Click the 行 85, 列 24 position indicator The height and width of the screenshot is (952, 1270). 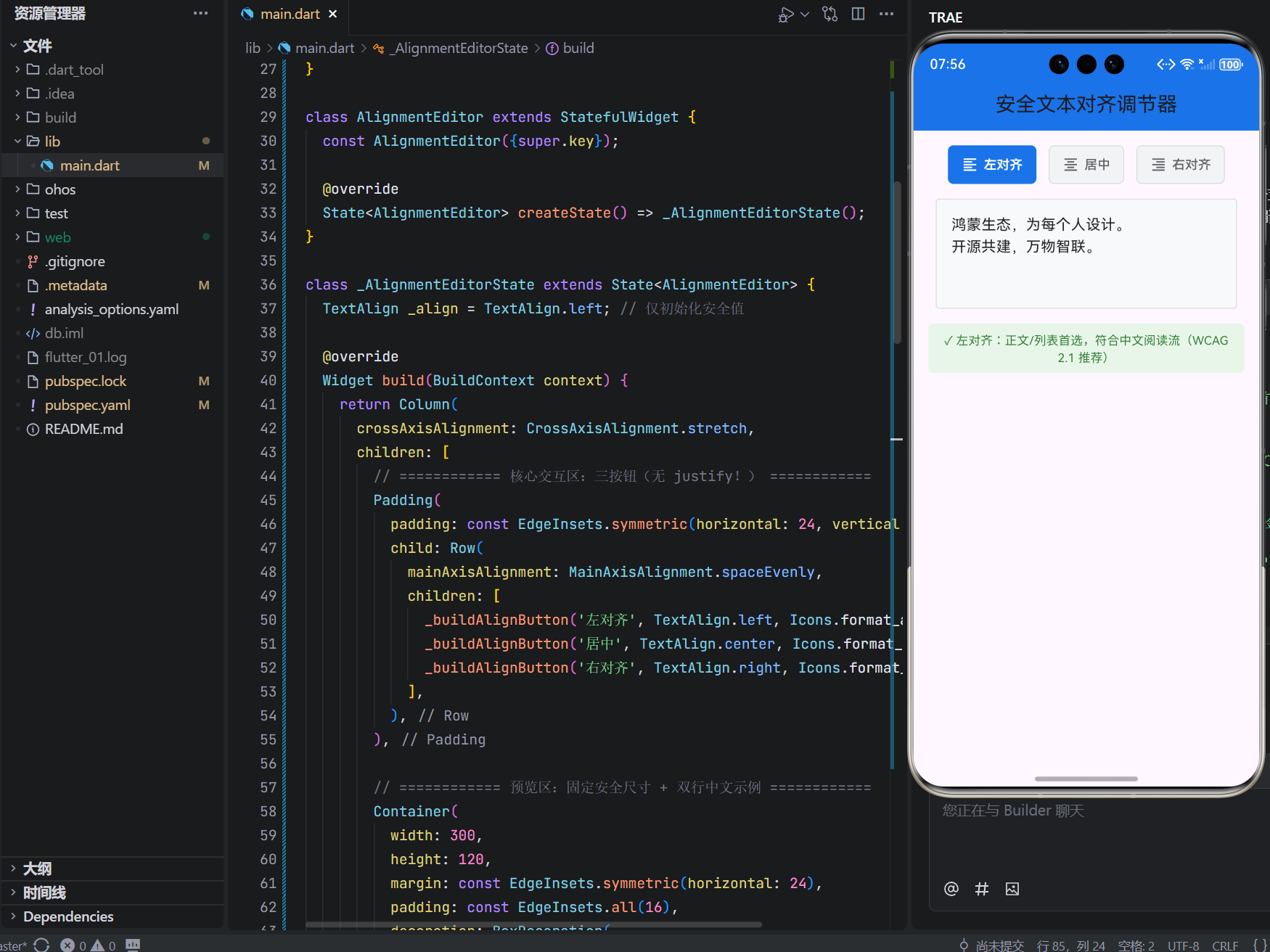click(x=1071, y=945)
